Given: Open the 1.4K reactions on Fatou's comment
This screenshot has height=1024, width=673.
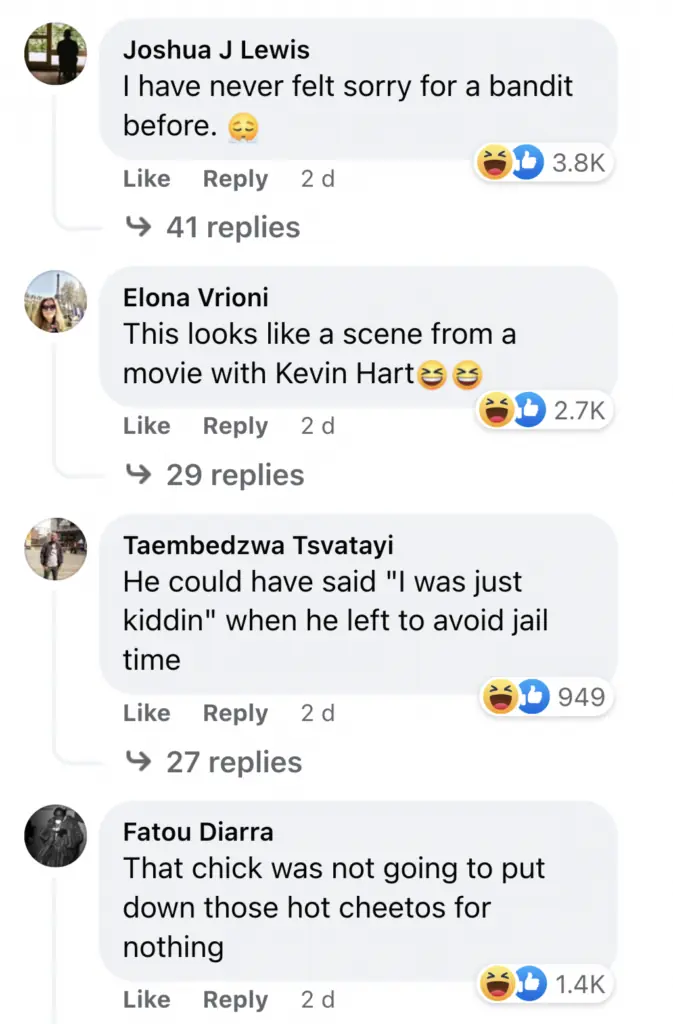Looking at the screenshot, I should tap(543, 984).
